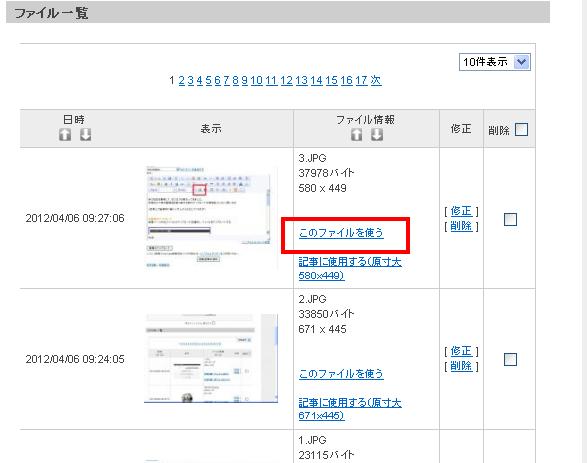The width and height of the screenshot is (587, 463).
Task: Go to page 15
Action: [x=331, y=80]
